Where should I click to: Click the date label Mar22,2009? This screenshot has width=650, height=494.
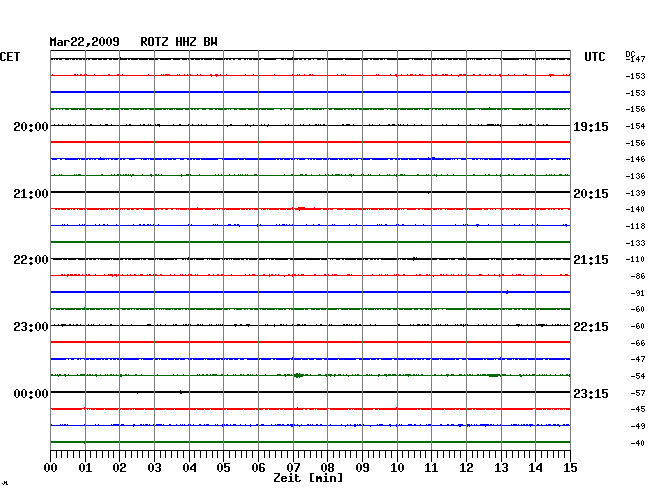click(x=85, y=42)
